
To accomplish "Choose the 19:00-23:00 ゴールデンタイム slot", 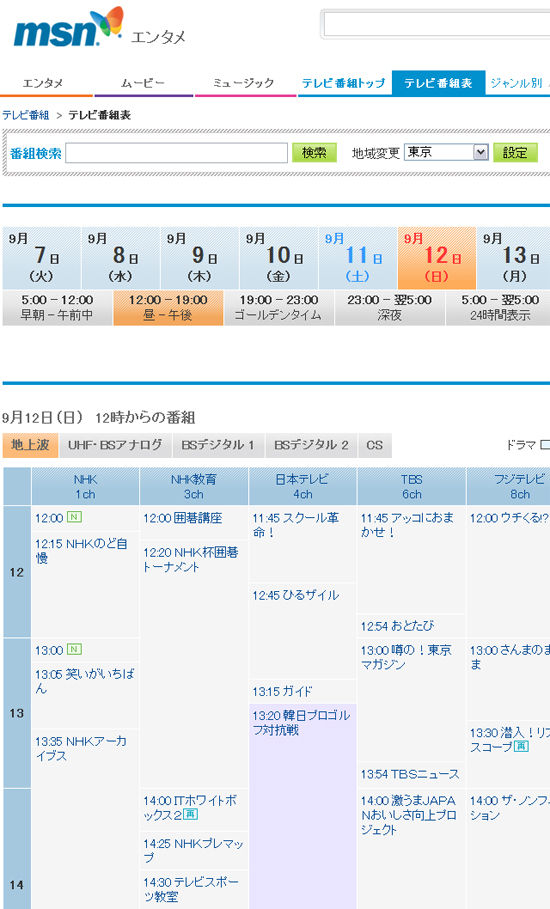I will click(279, 308).
